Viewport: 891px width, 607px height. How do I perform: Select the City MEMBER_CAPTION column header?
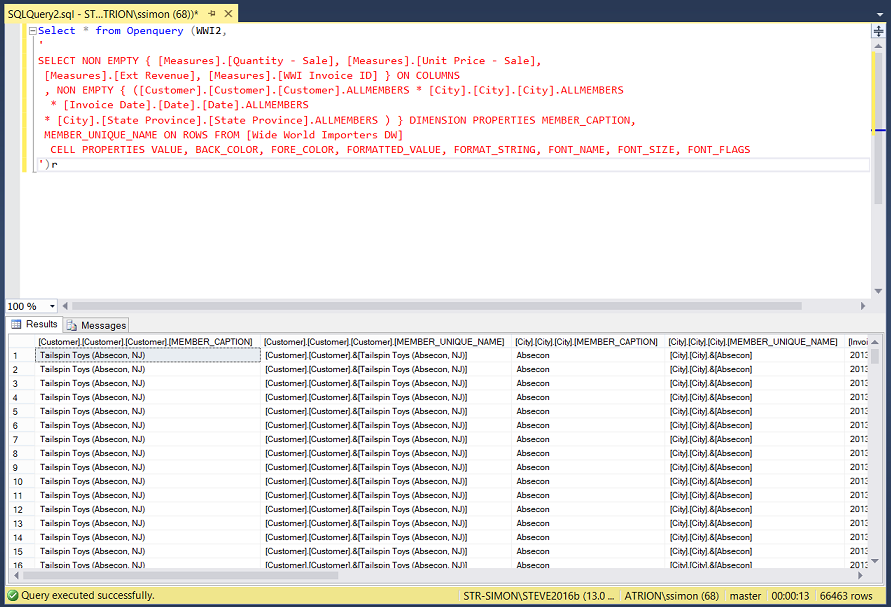click(586, 342)
